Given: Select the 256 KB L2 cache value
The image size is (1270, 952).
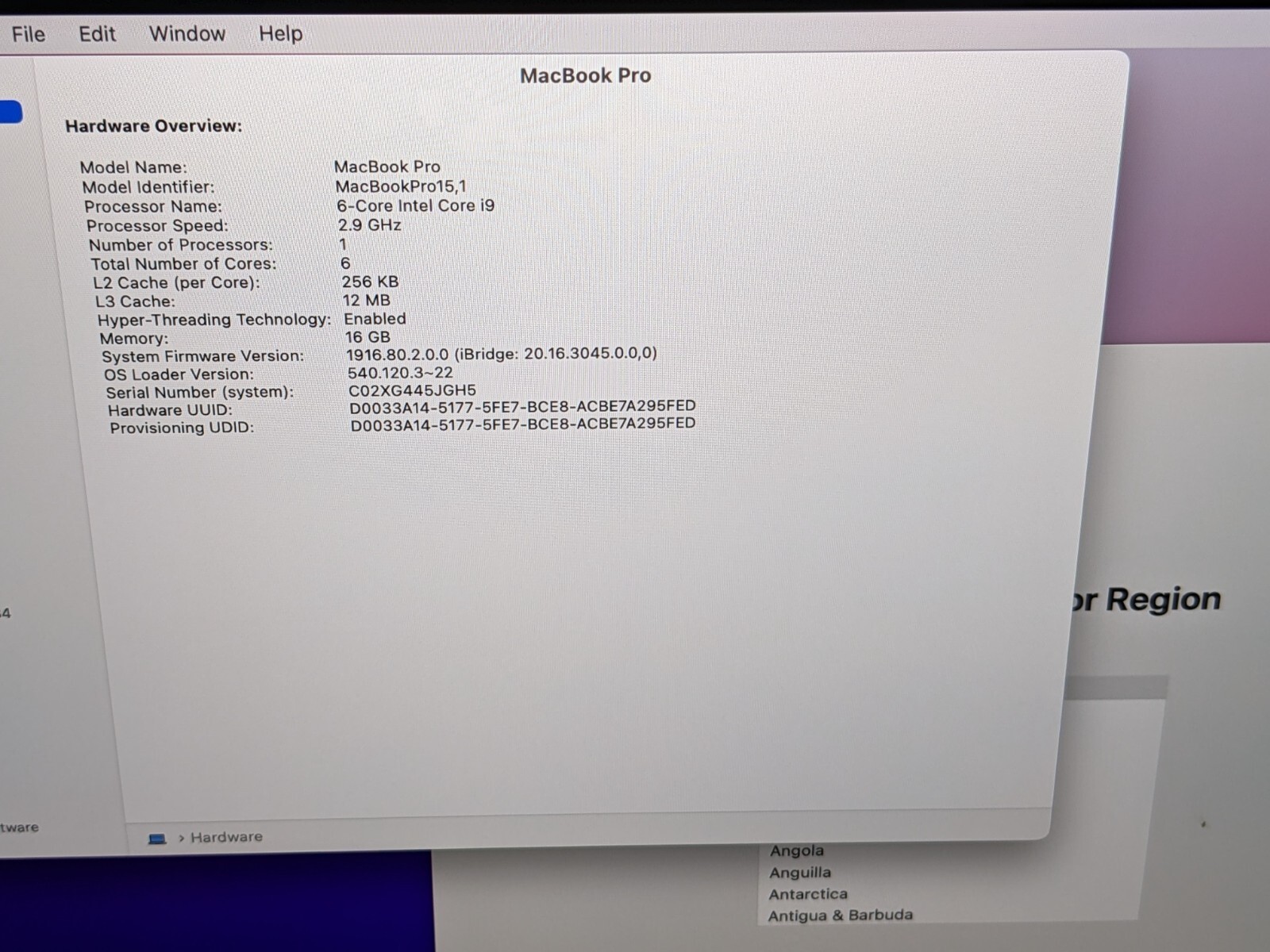Looking at the screenshot, I should click(371, 282).
